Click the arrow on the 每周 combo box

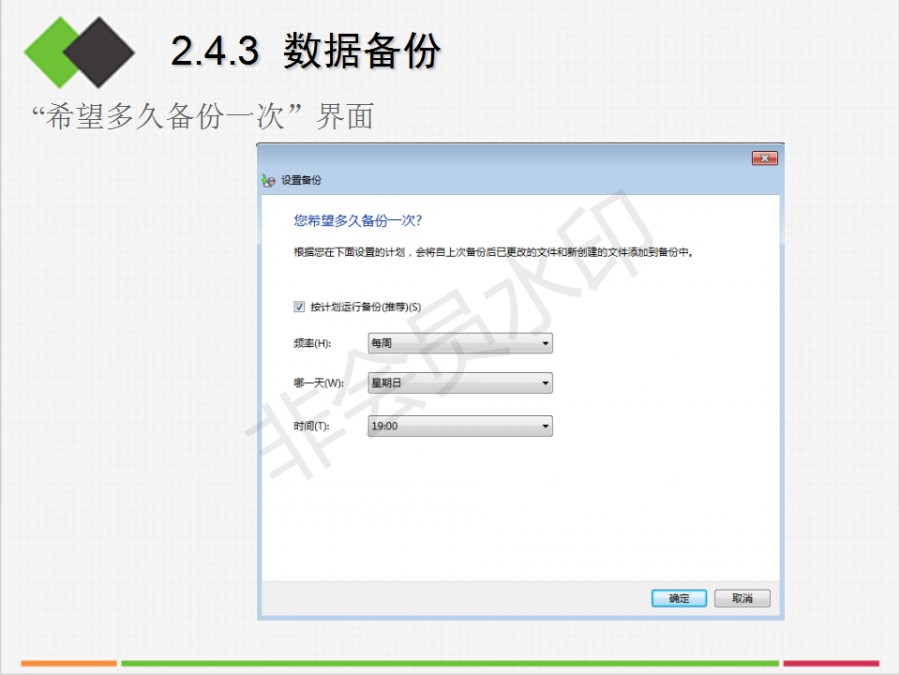[x=545, y=343]
